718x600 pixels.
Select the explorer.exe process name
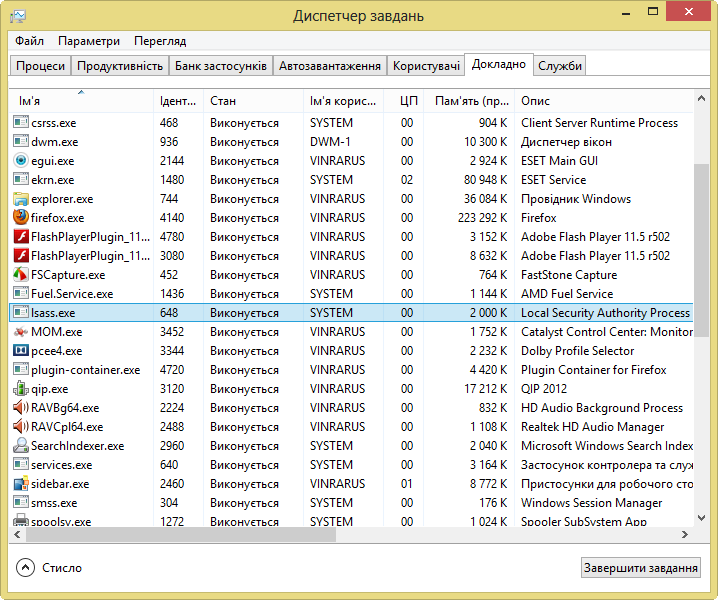tap(62, 199)
